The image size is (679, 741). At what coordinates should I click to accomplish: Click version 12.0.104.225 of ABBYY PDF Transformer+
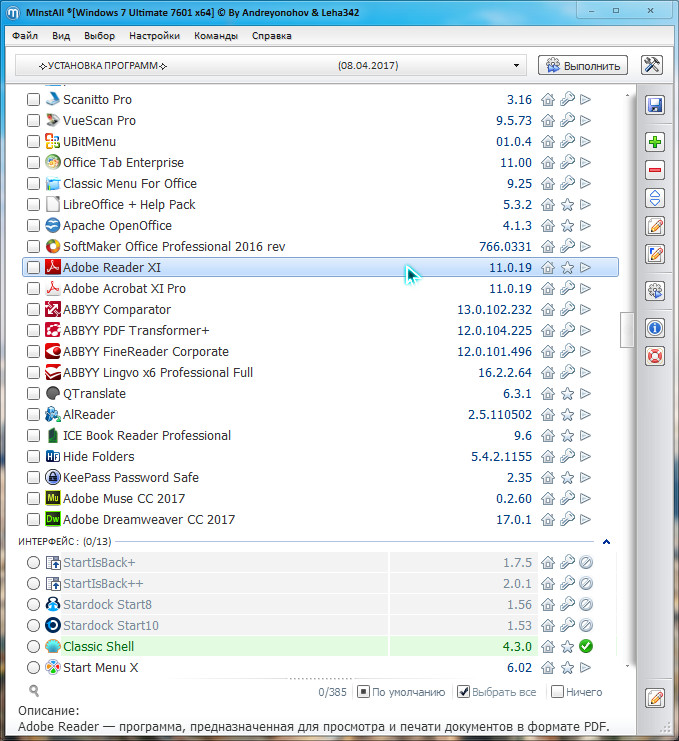tap(494, 331)
